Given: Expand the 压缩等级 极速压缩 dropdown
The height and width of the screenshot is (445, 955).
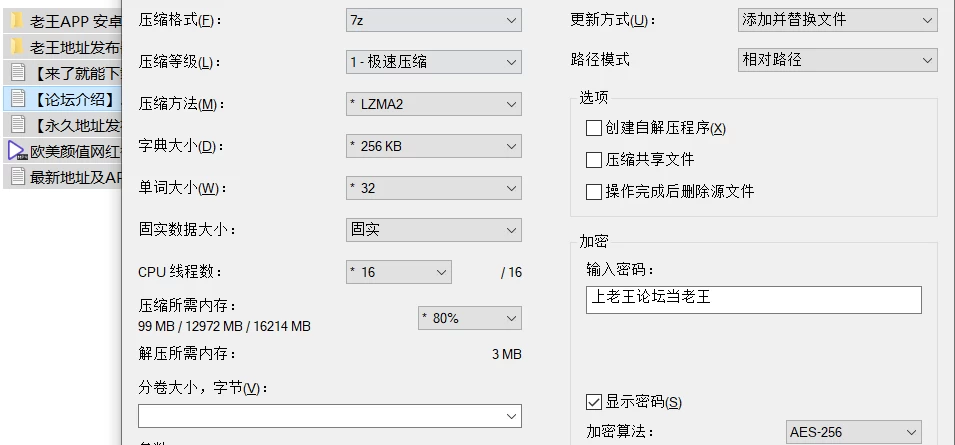Looking at the screenshot, I should click(x=434, y=61).
